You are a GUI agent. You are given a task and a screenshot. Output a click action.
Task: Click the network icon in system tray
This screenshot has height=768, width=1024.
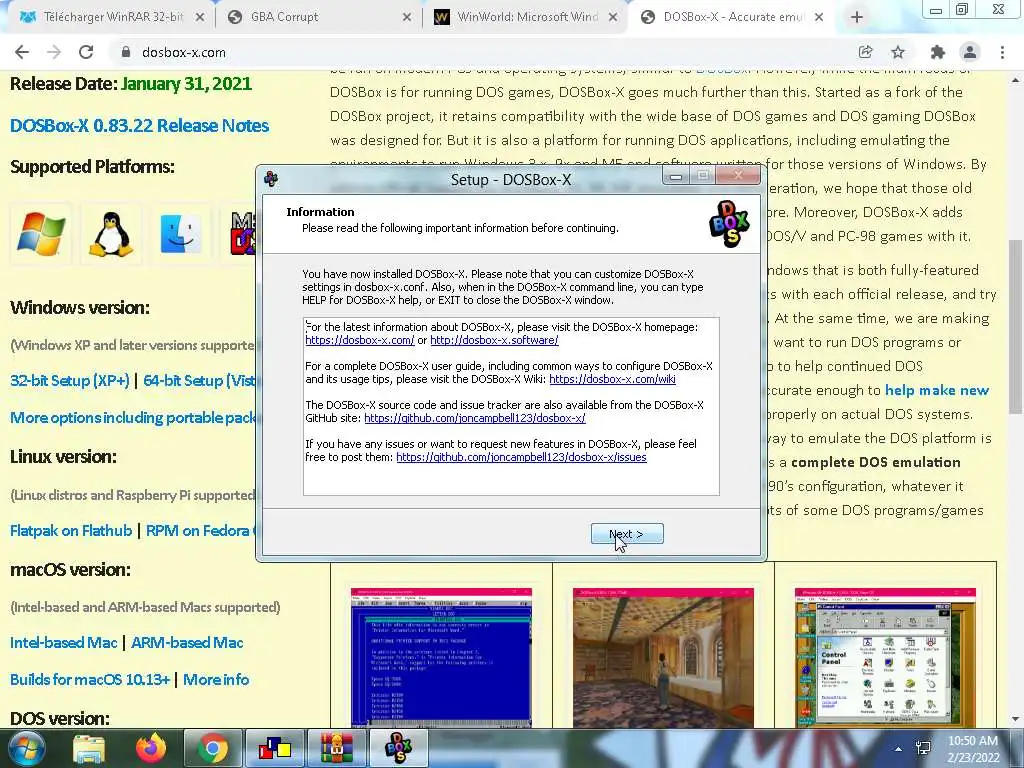(x=923, y=748)
